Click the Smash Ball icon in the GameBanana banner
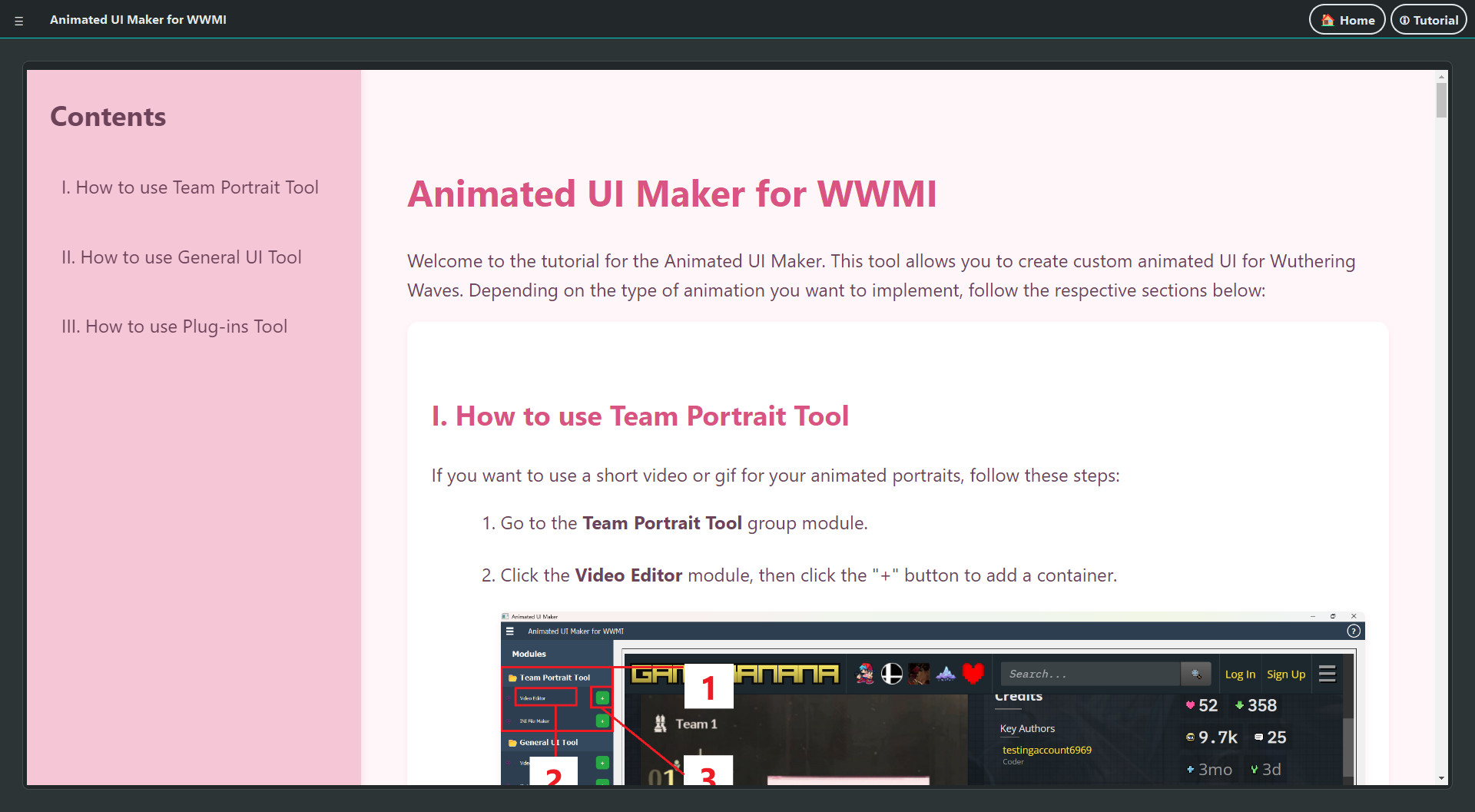Viewport: 1475px width, 812px height. [891, 674]
